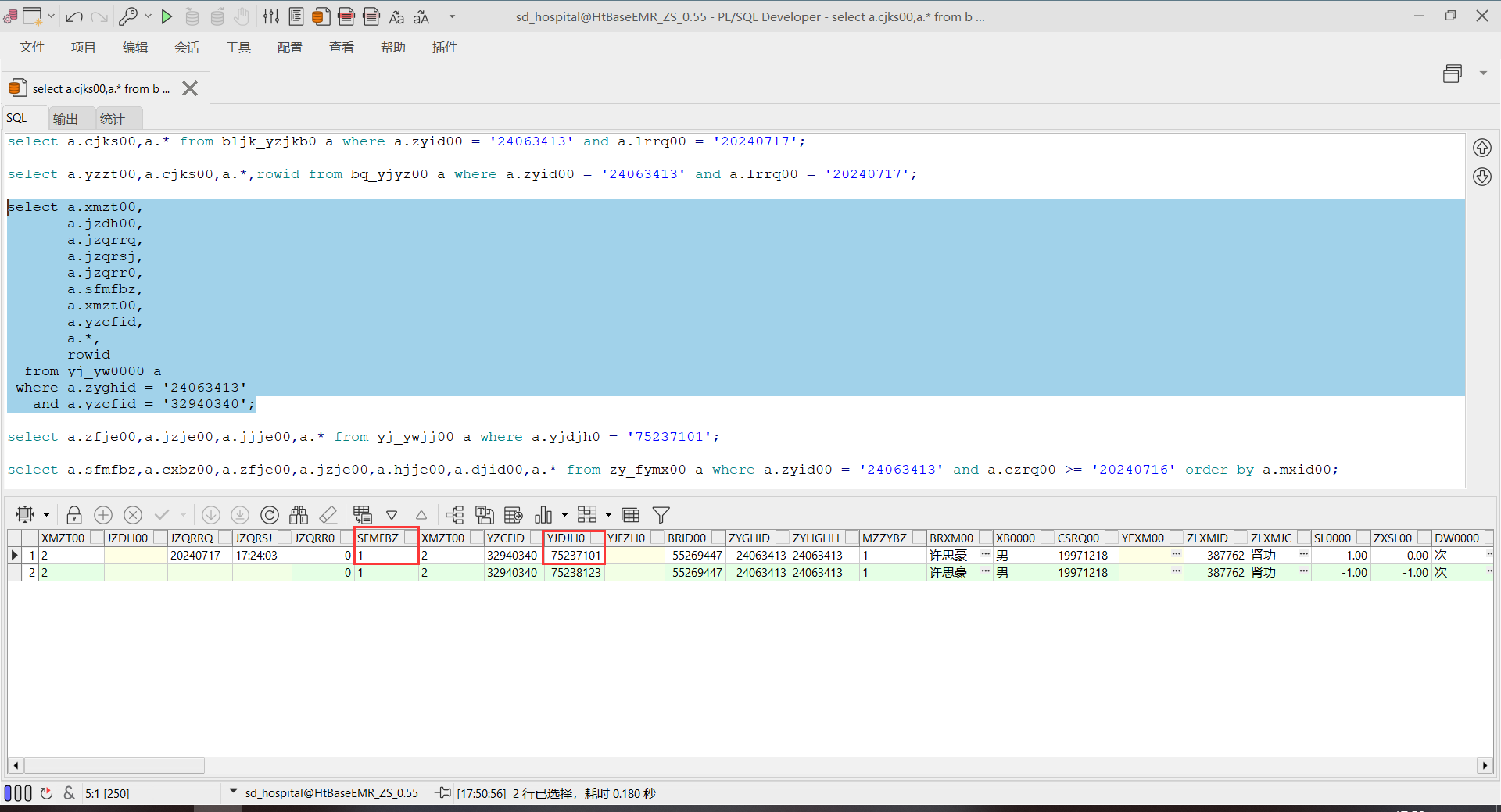Click the Undo arrow icon

[x=74, y=16]
